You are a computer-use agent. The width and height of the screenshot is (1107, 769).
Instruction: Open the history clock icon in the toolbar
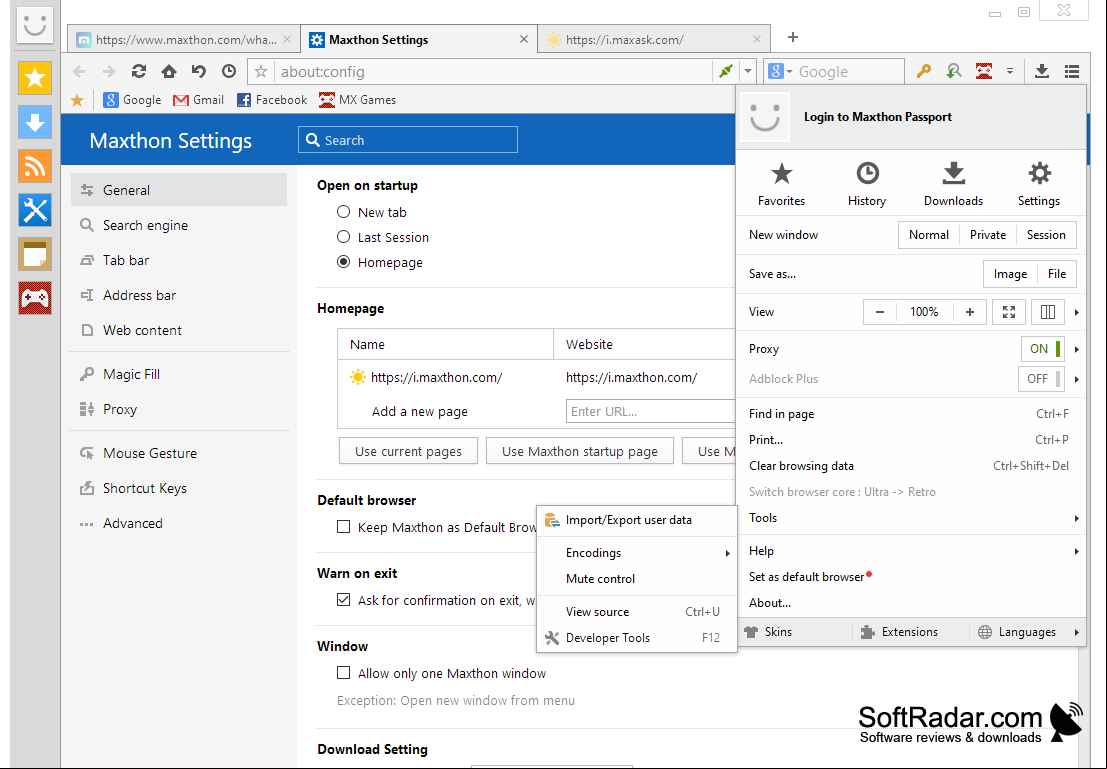point(229,71)
